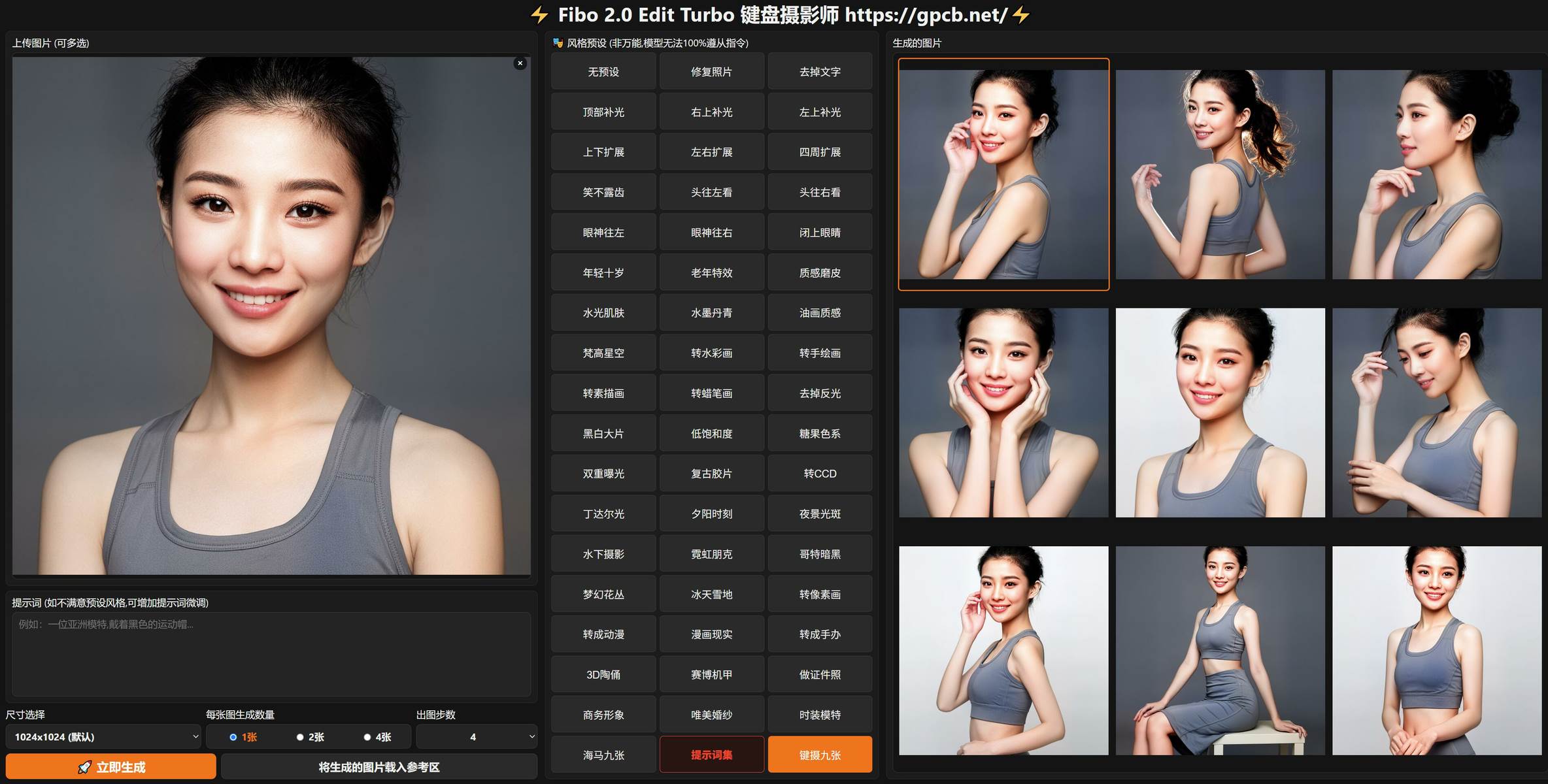
Task: Apply the 丁达尔光 preset
Action: (603, 514)
